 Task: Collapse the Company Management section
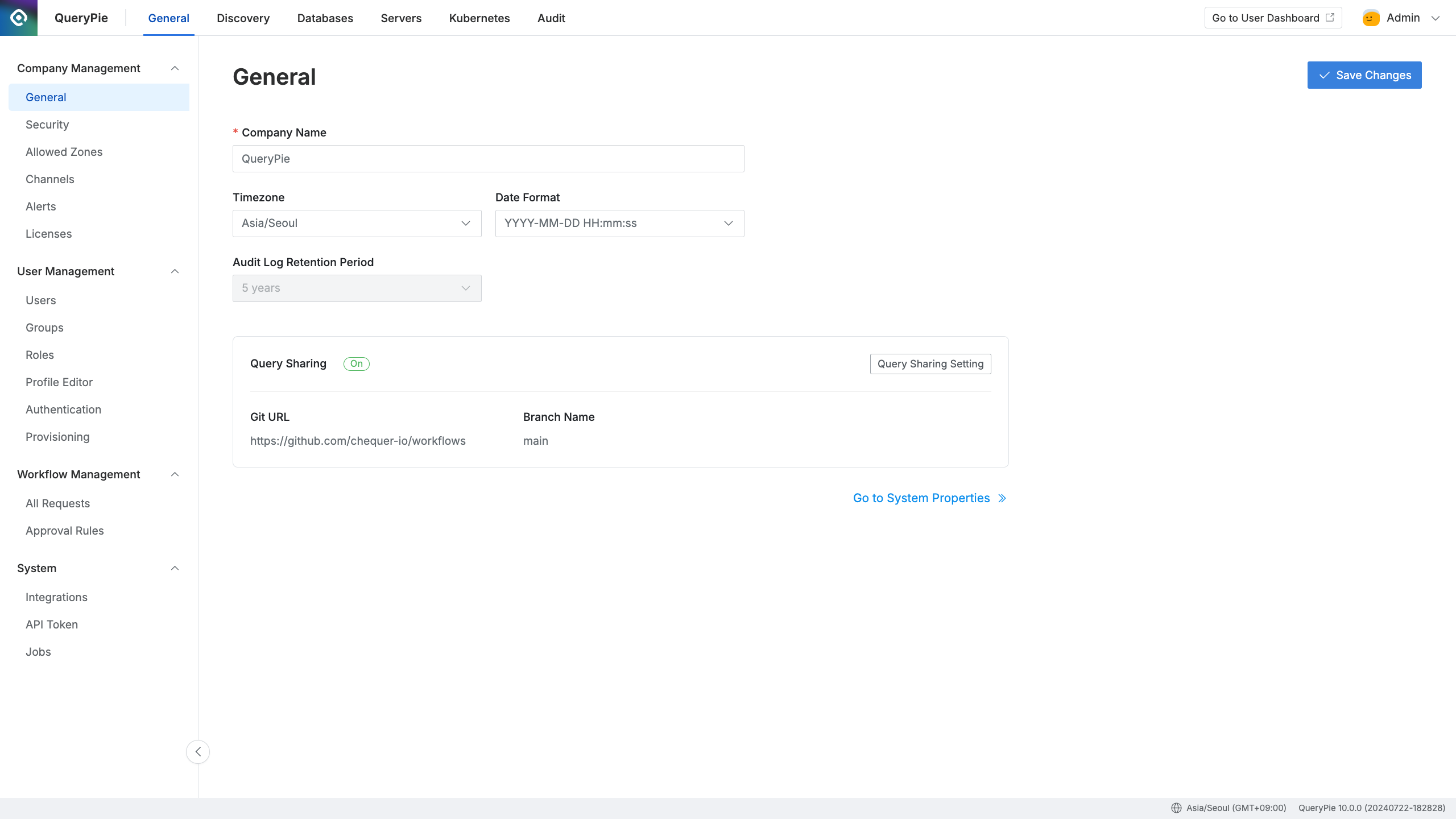point(175,68)
